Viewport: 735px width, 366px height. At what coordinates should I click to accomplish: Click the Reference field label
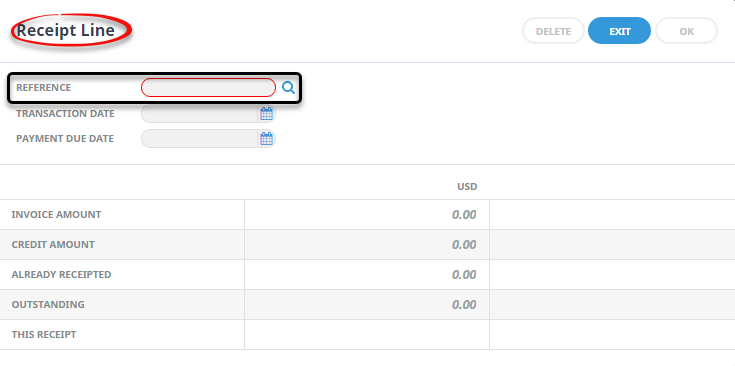pyautogui.click(x=44, y=88)
